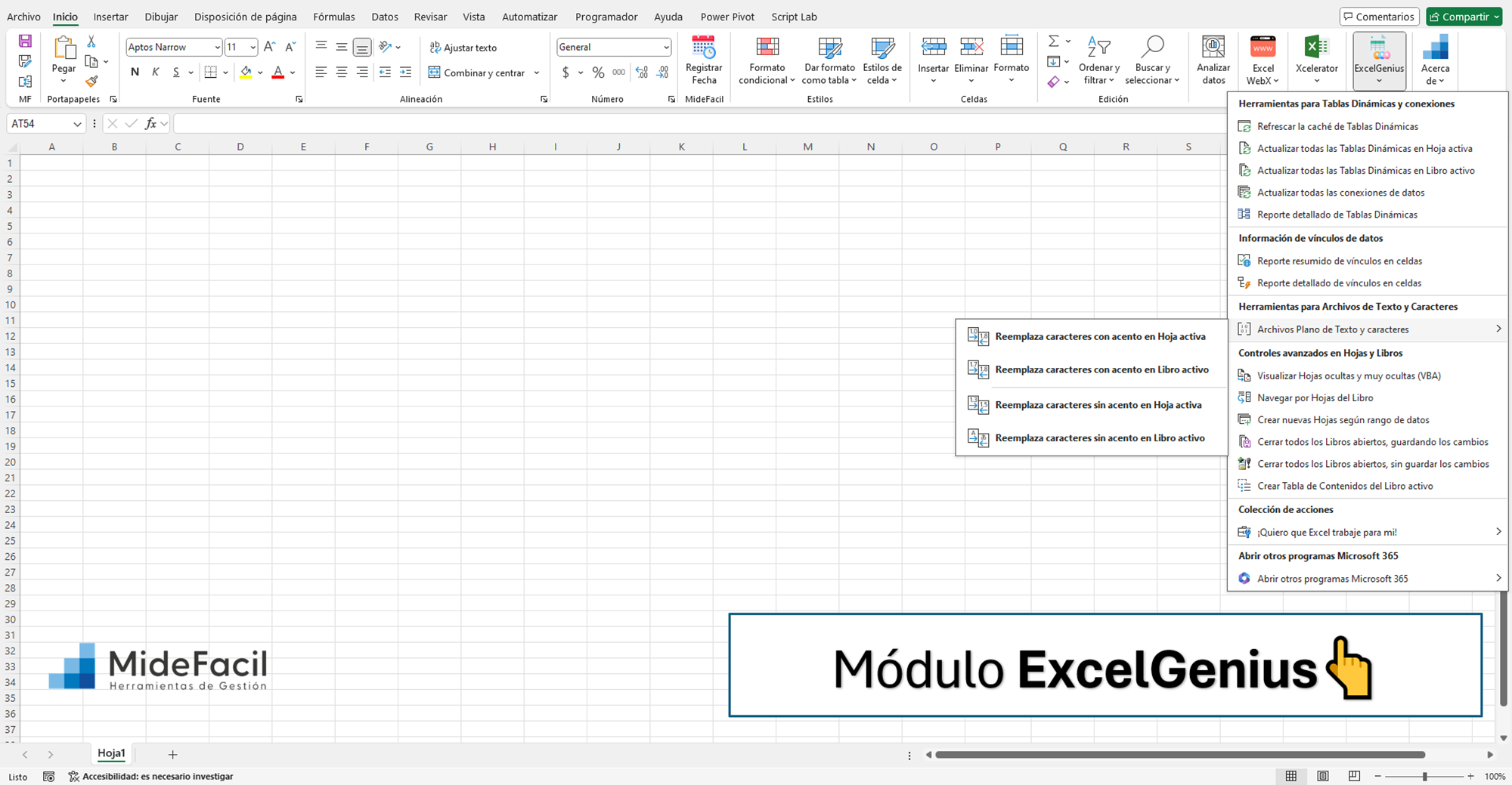
Task: Open the Xcelerator add-in menu
Action: (x=1316, y=60)
